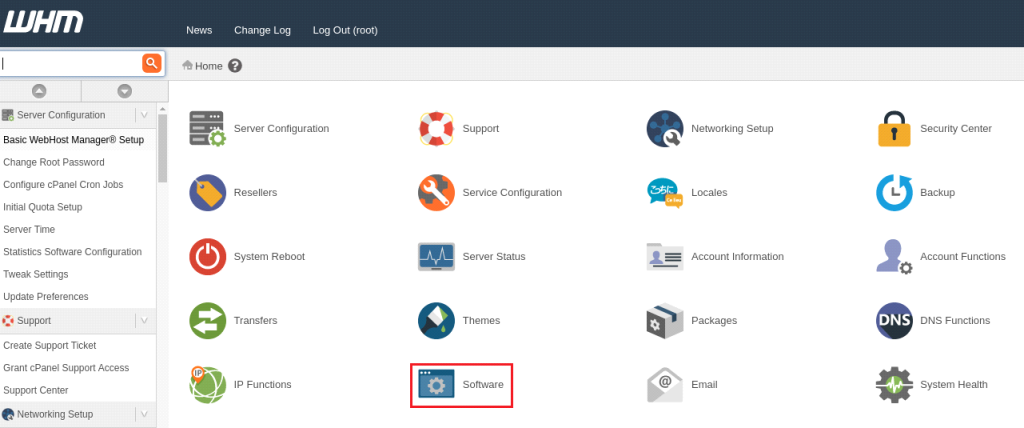Open the Server Status monitor icon
Screen dimensions: 1024x428
coord(436,257)
